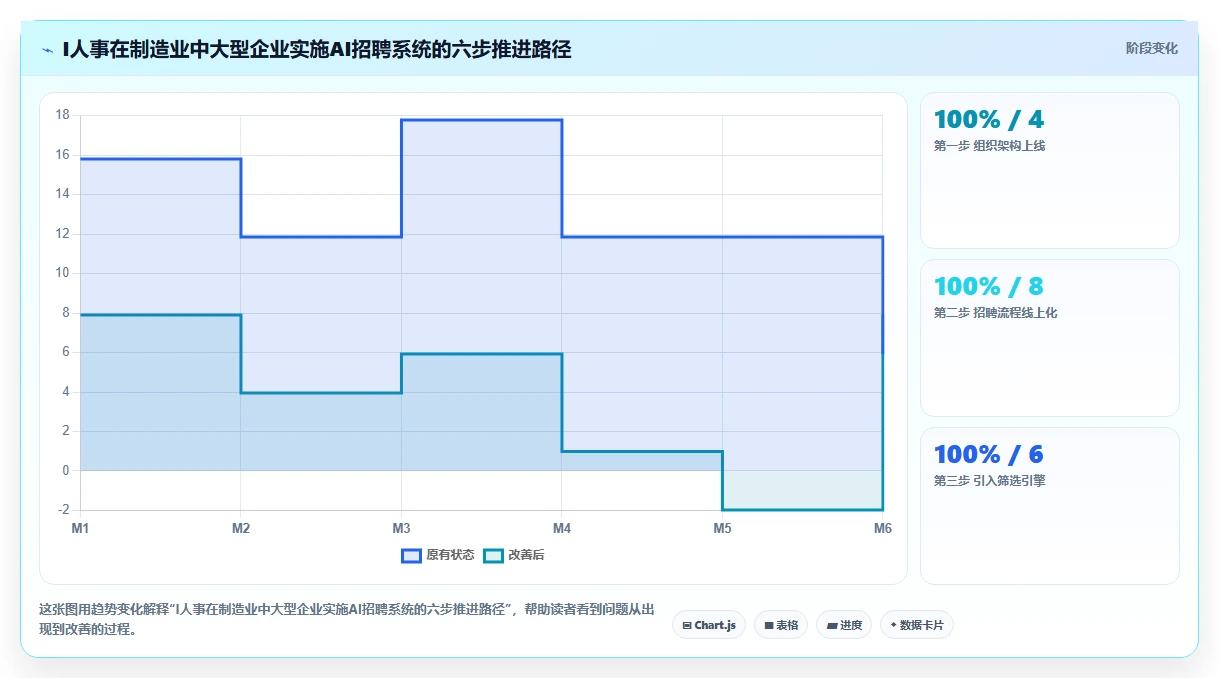Image resolution: width=1219 pixels, height=678 pixels.
Task: Click the 10 y-axis tick label
Action: 63,273
